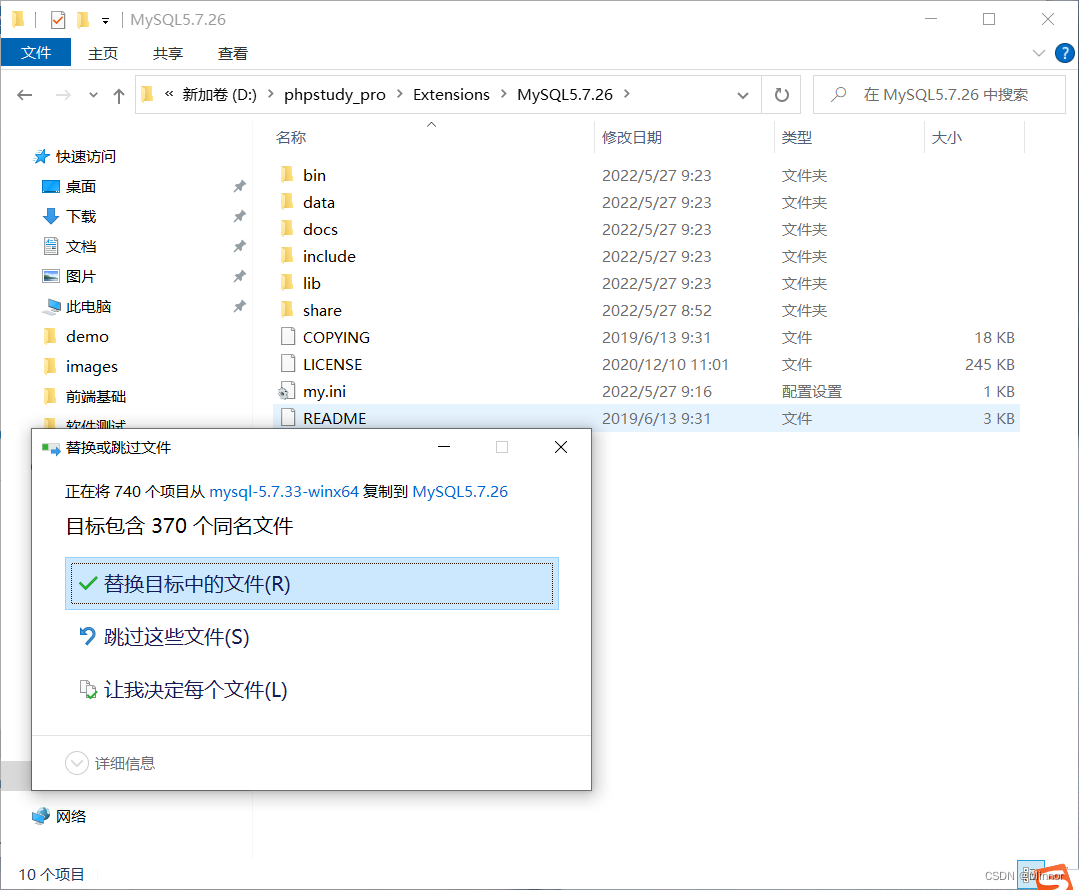The height and width of the screenshot is (890, 1079).
Task: Go forward with the forward arrow
Action: pyautogui.click(x=63, y=95)
